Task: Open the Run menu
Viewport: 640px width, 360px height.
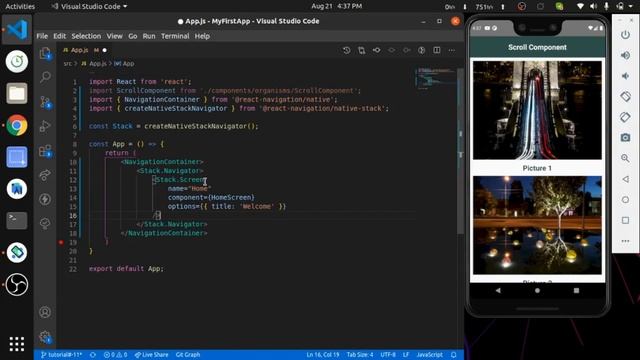Action: click(x=149, y=36)
